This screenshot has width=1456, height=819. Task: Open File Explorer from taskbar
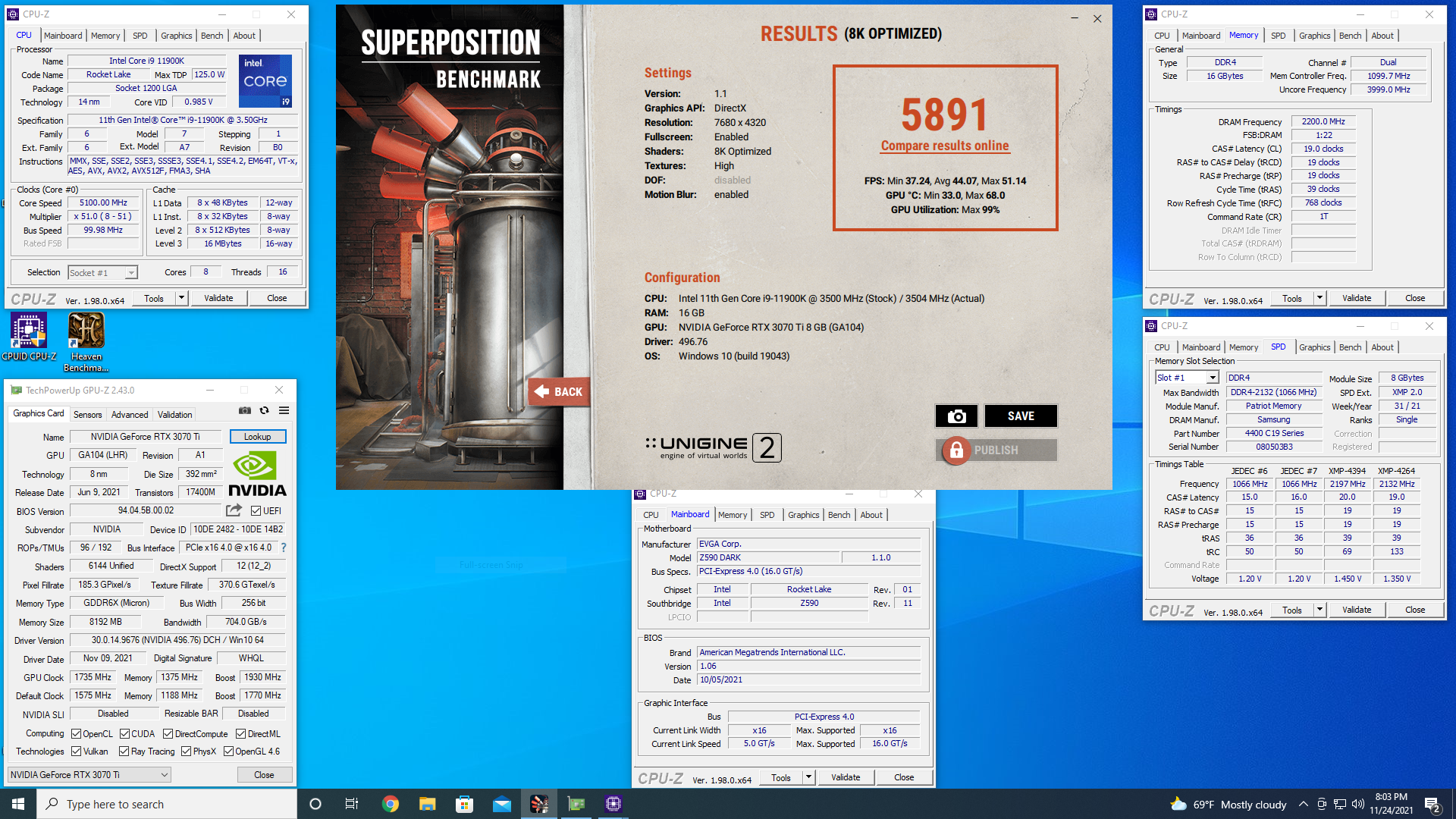tap(427, 804)
